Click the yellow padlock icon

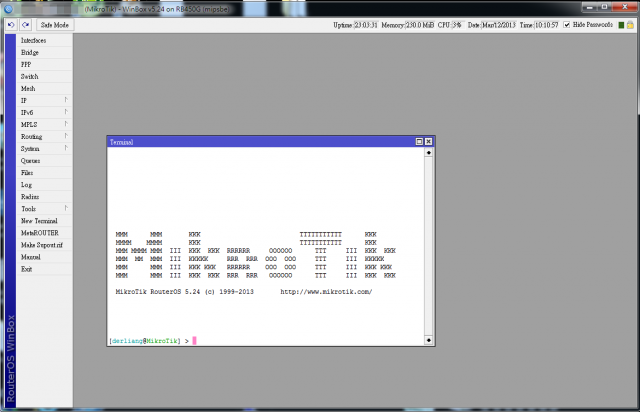[631, 25]
